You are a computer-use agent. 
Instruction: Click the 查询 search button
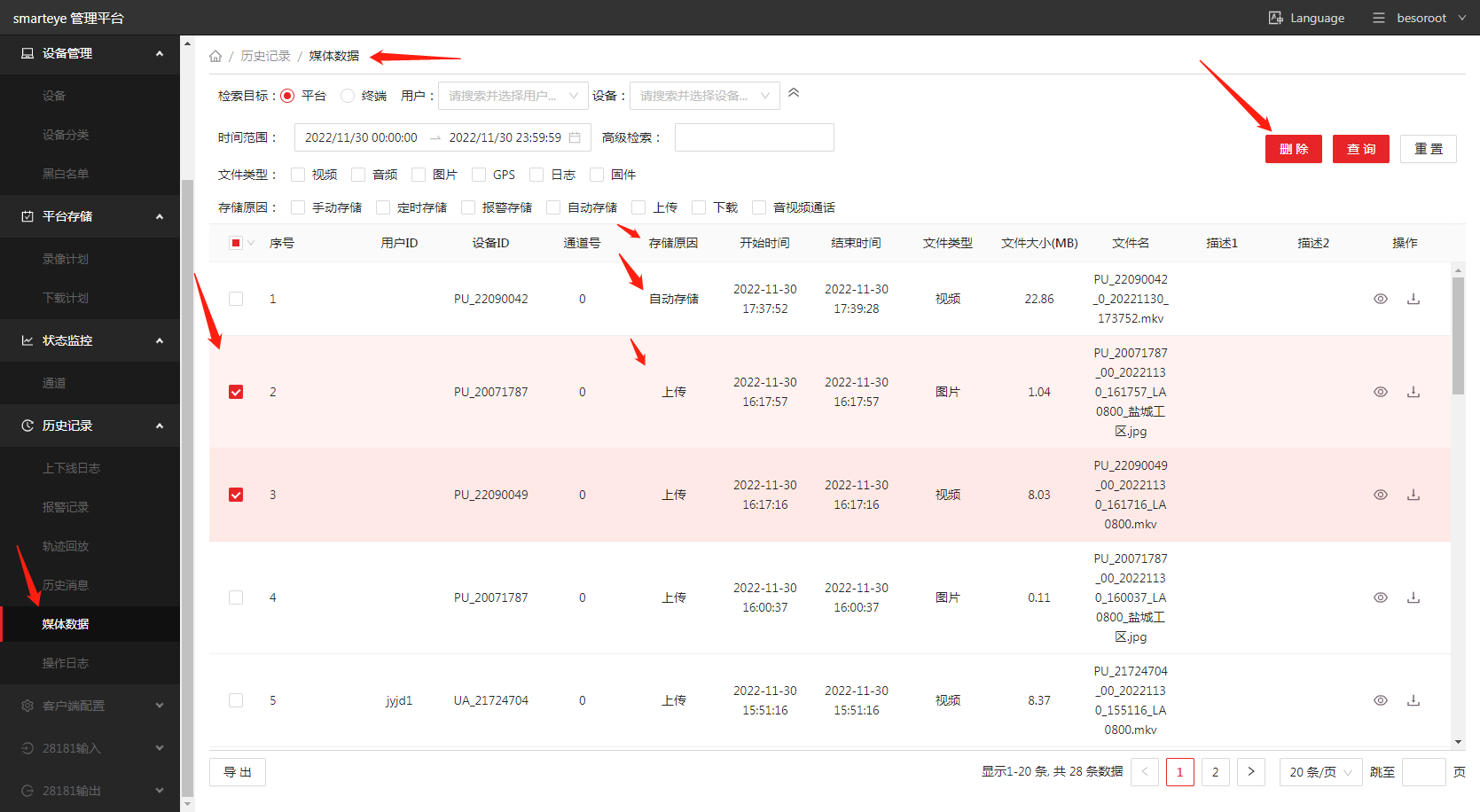(1361, 149)
